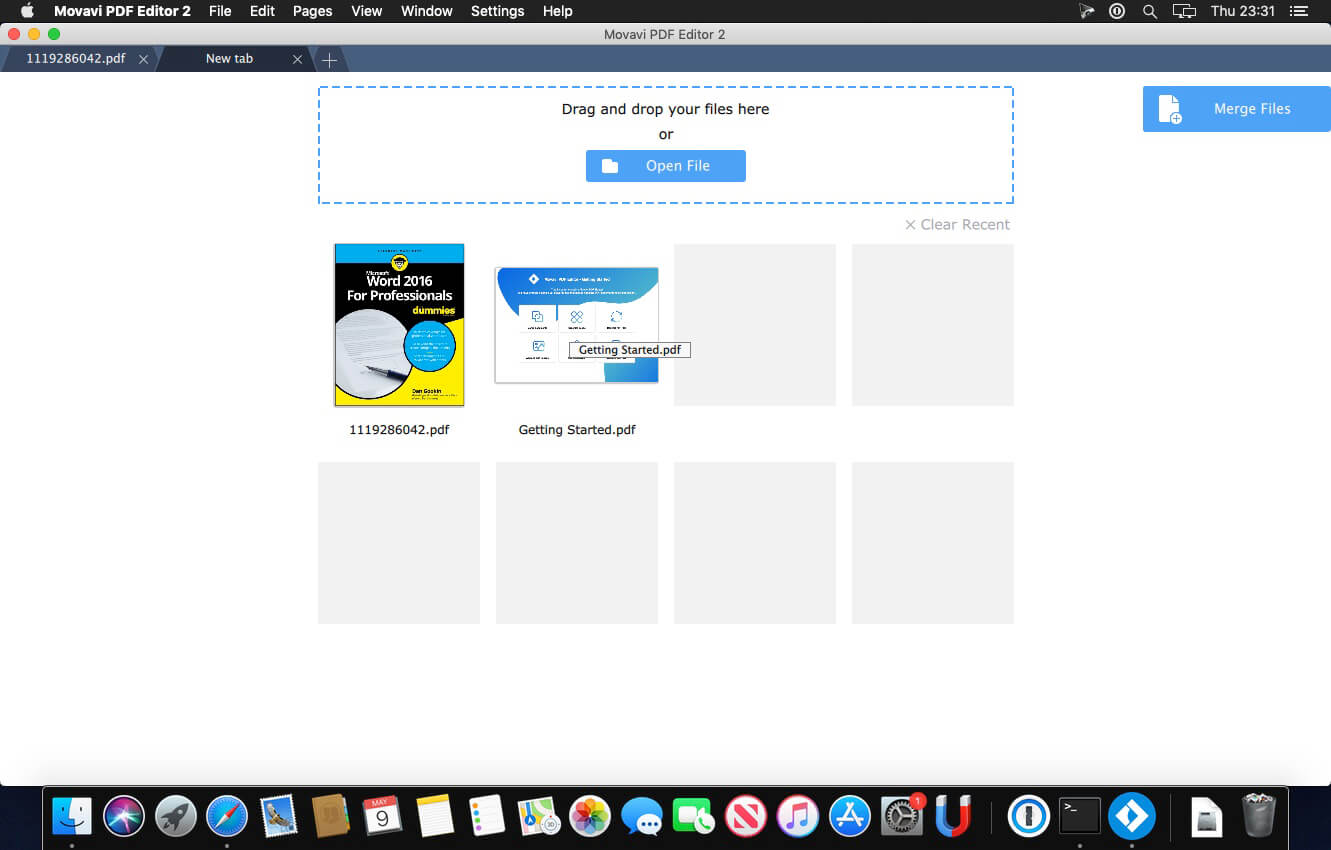
Task: Open Messages app in the dock
Action: point(642,816)
